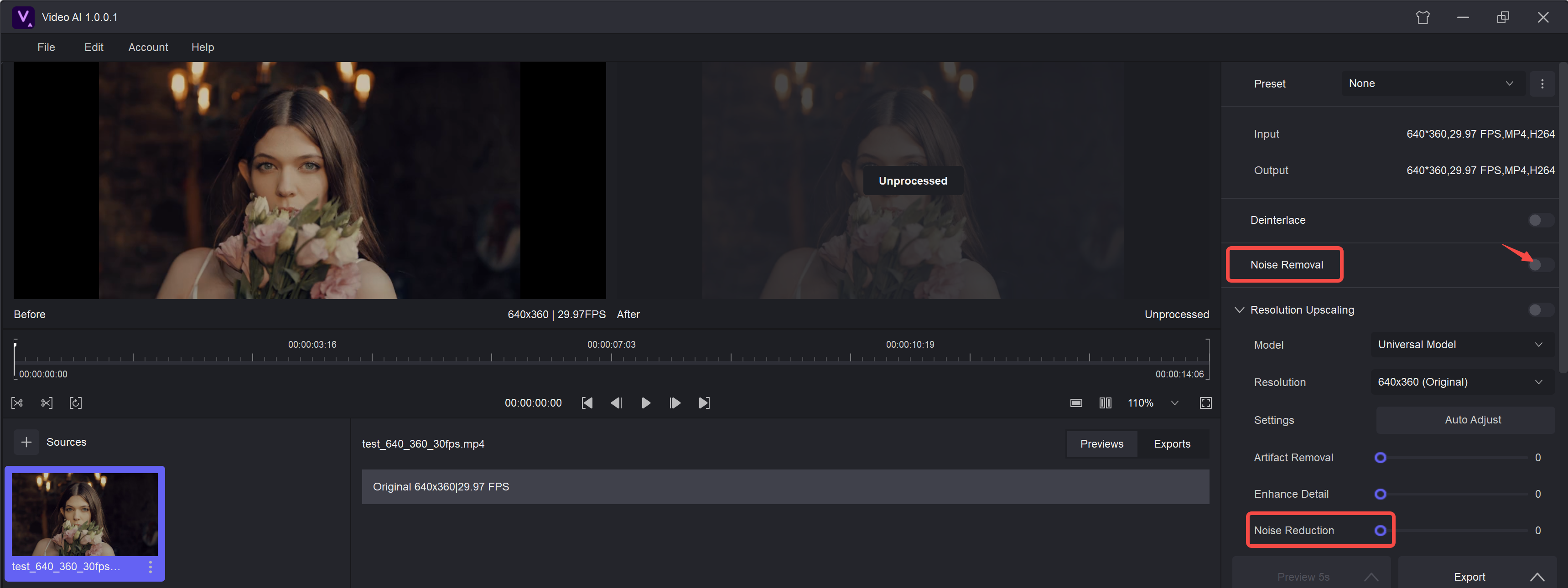Click the 00:00:00:00 current timecode

click(533, 403)
